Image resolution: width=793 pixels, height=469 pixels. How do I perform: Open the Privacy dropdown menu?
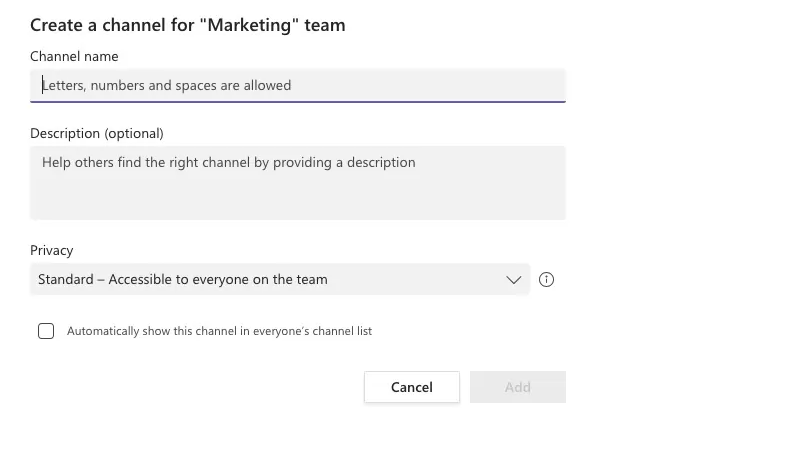[279, 280]
